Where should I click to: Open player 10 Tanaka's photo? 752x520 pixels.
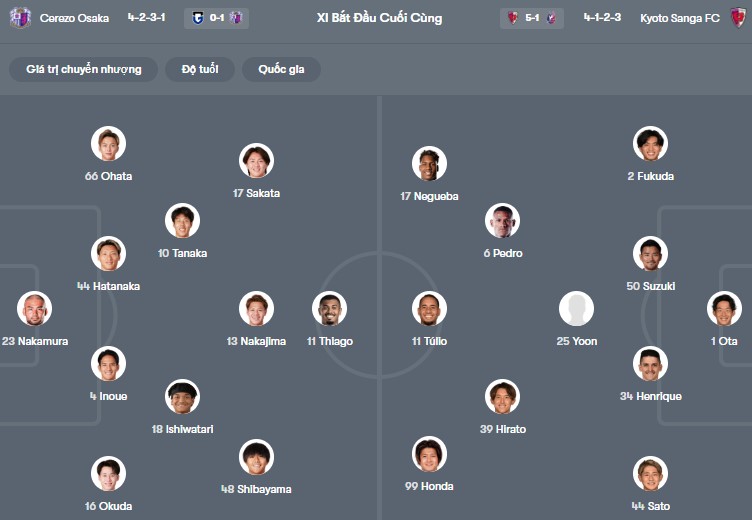point(182,221)
